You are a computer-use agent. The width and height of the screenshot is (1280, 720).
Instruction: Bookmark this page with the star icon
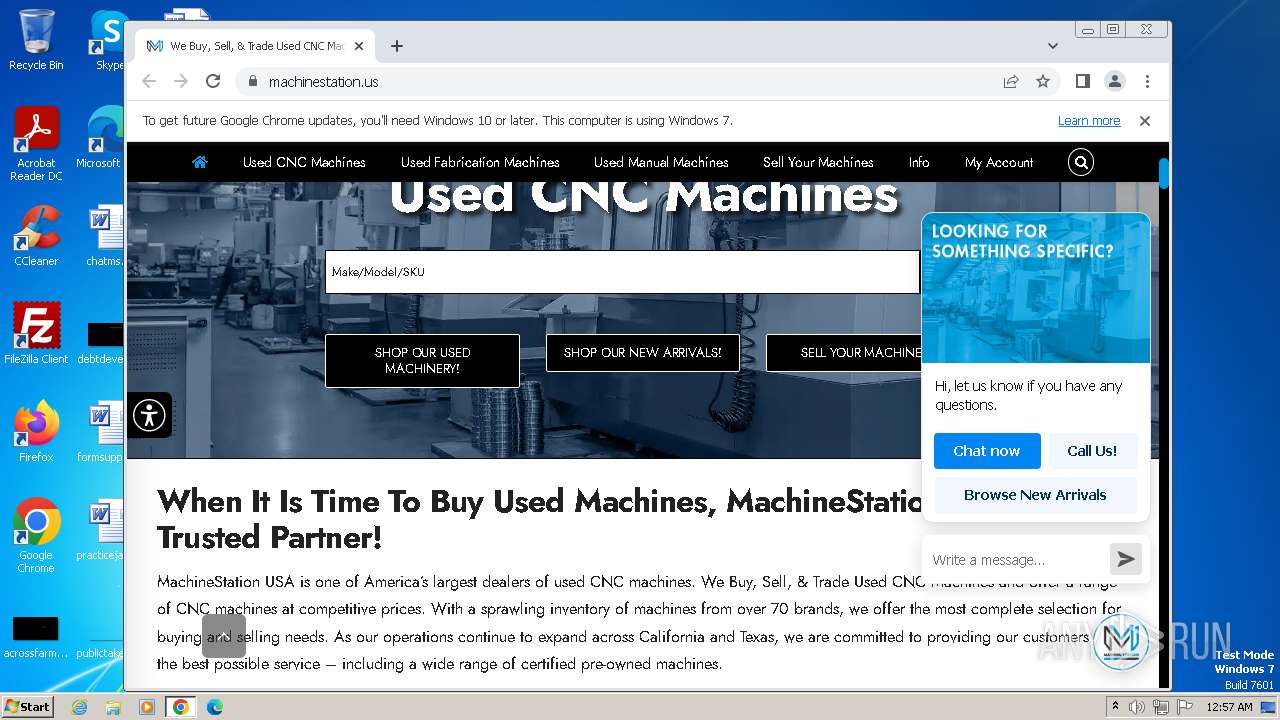[1043, 81]
